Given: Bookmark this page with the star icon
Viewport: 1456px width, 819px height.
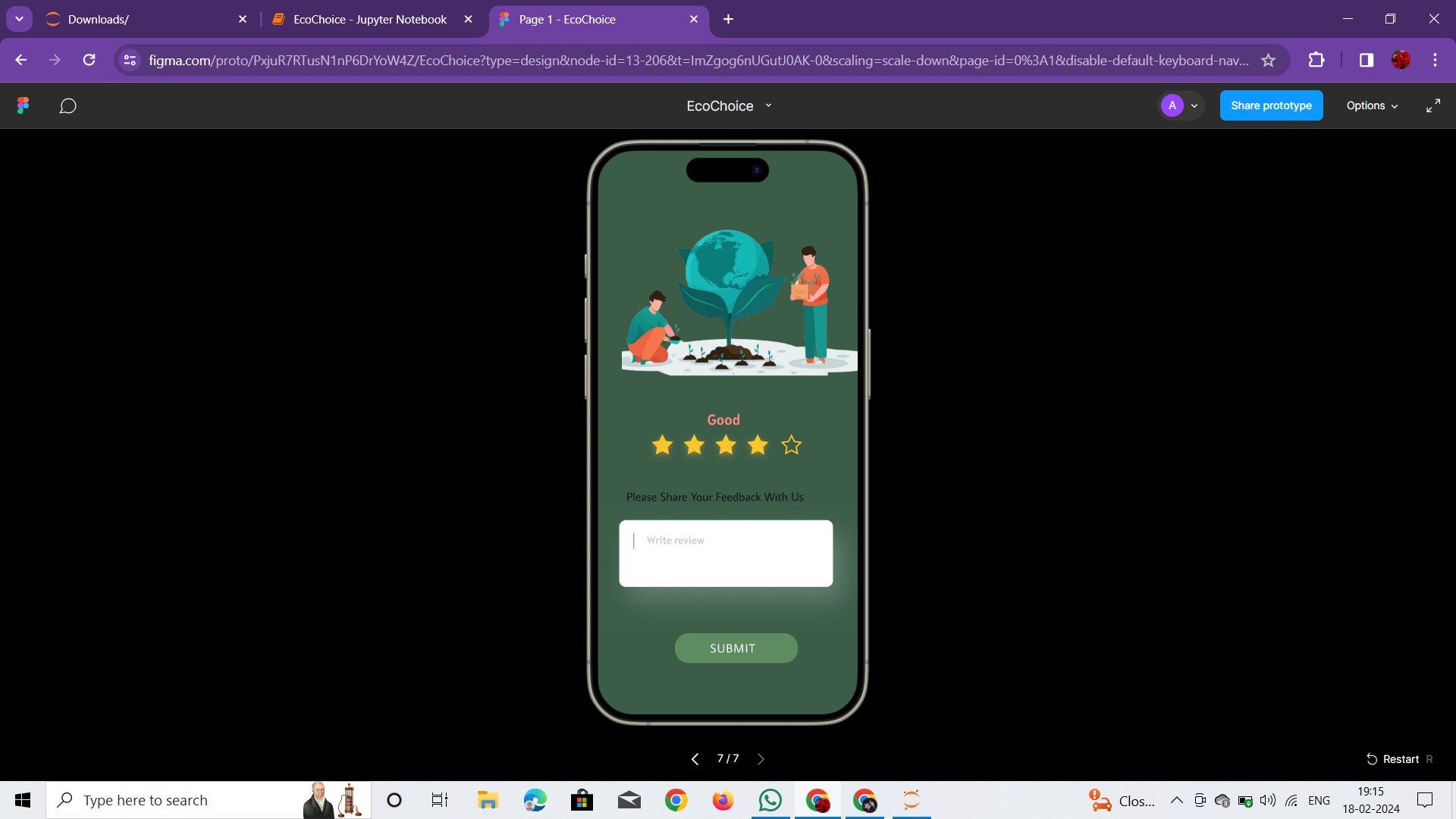Looking at the screenshot, I should 1268,60.
